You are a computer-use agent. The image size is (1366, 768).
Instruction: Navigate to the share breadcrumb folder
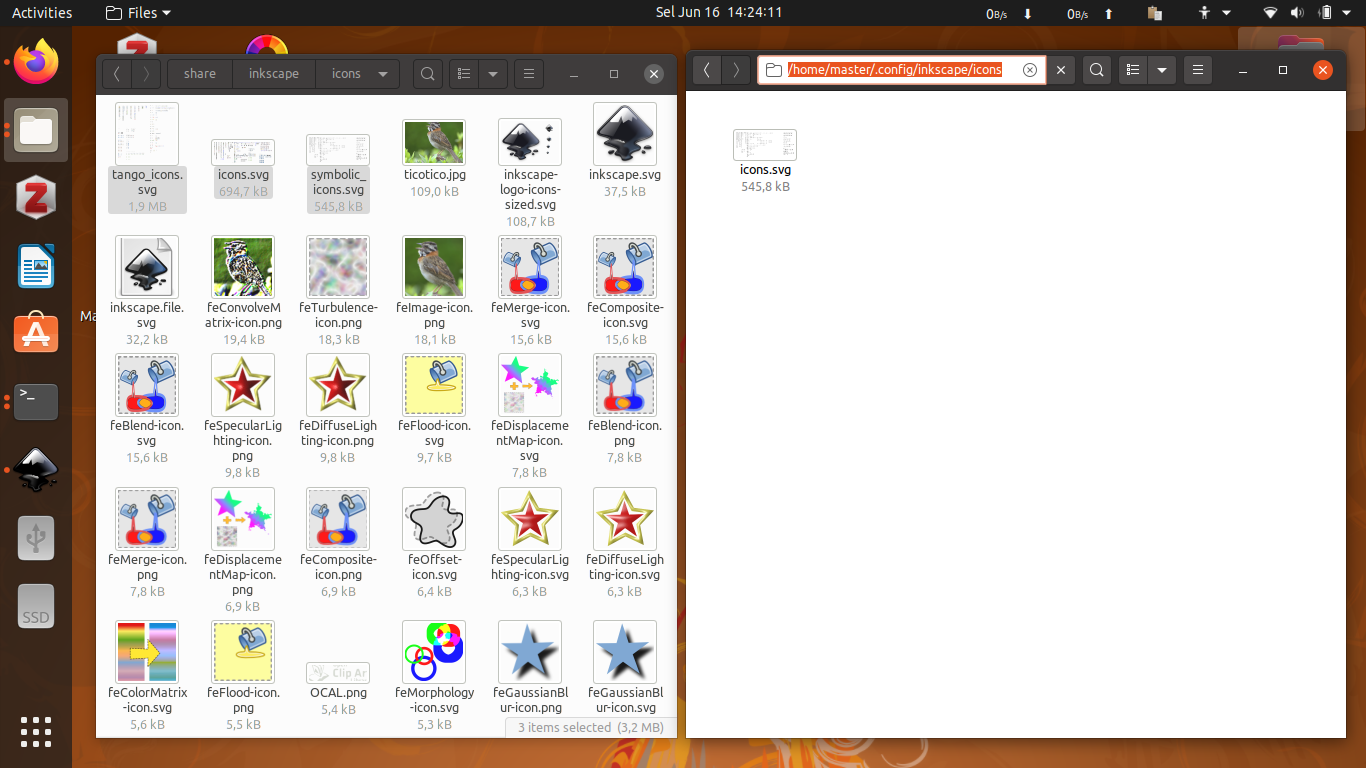199,73
